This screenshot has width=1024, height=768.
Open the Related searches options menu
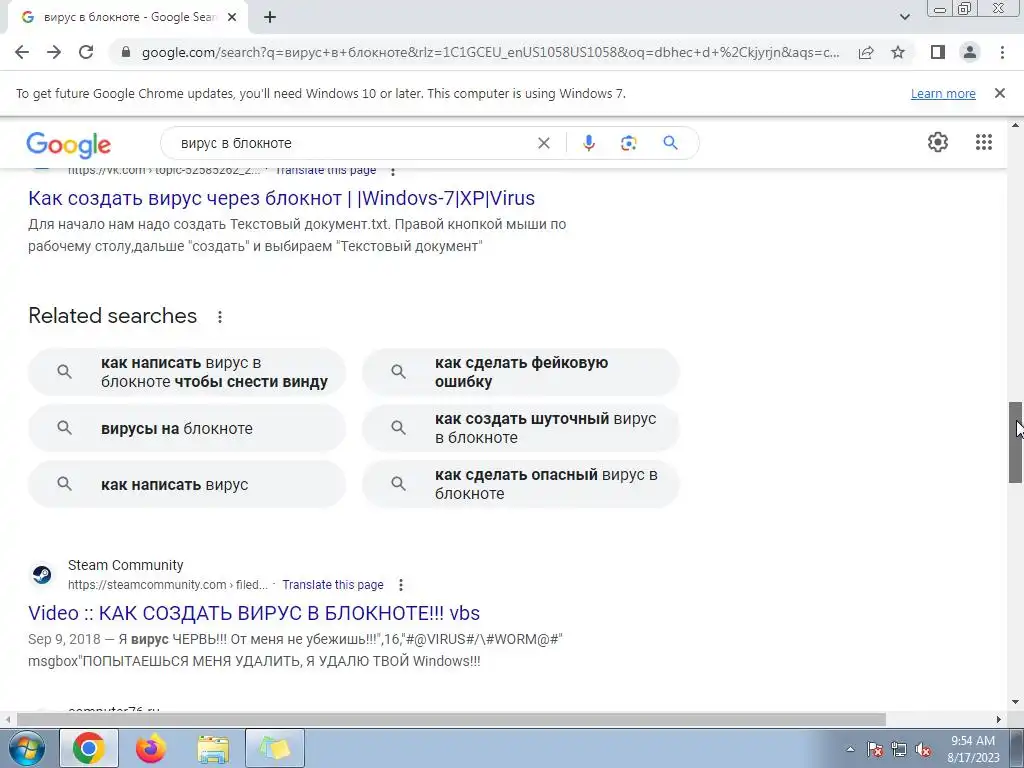point(220,317)
